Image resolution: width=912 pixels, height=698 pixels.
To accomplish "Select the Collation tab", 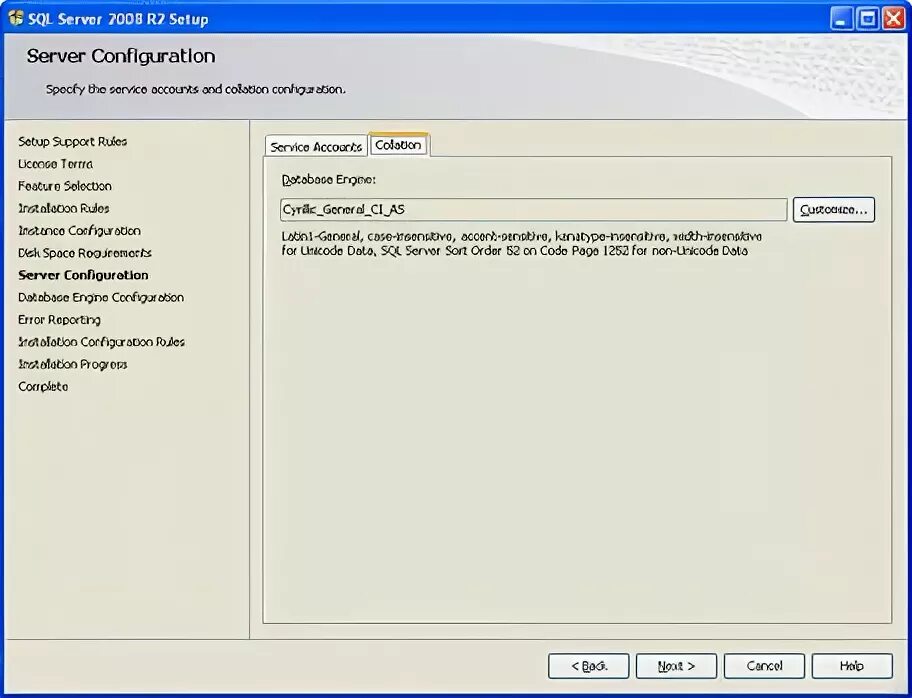I will coord(398,145).
